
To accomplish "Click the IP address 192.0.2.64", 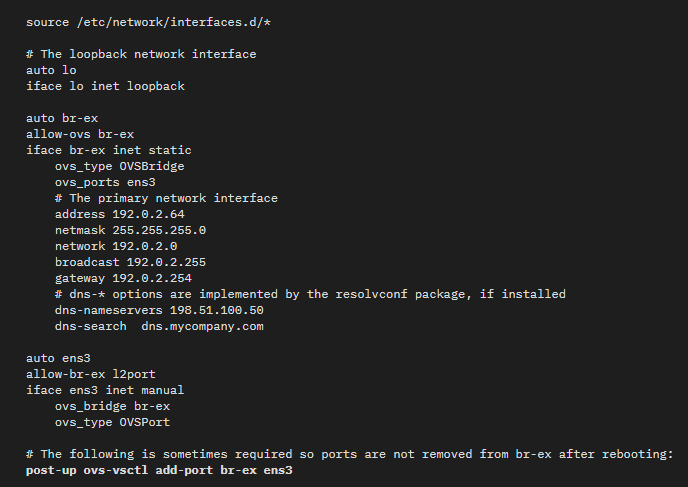I will (x=149, y=214).
